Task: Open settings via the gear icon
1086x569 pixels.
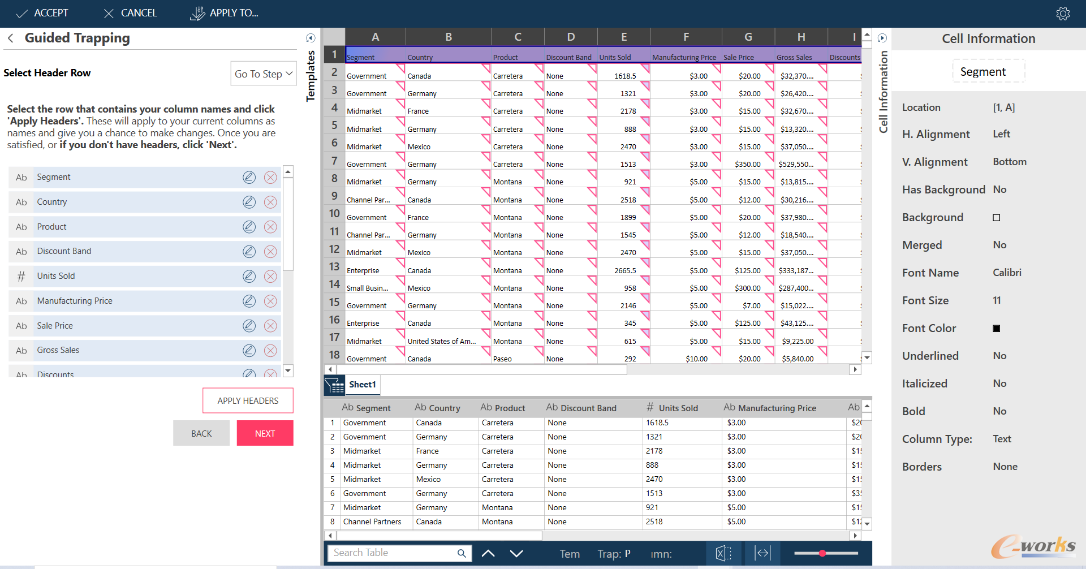Action: pyautogui.click(x=1062, y=13)
